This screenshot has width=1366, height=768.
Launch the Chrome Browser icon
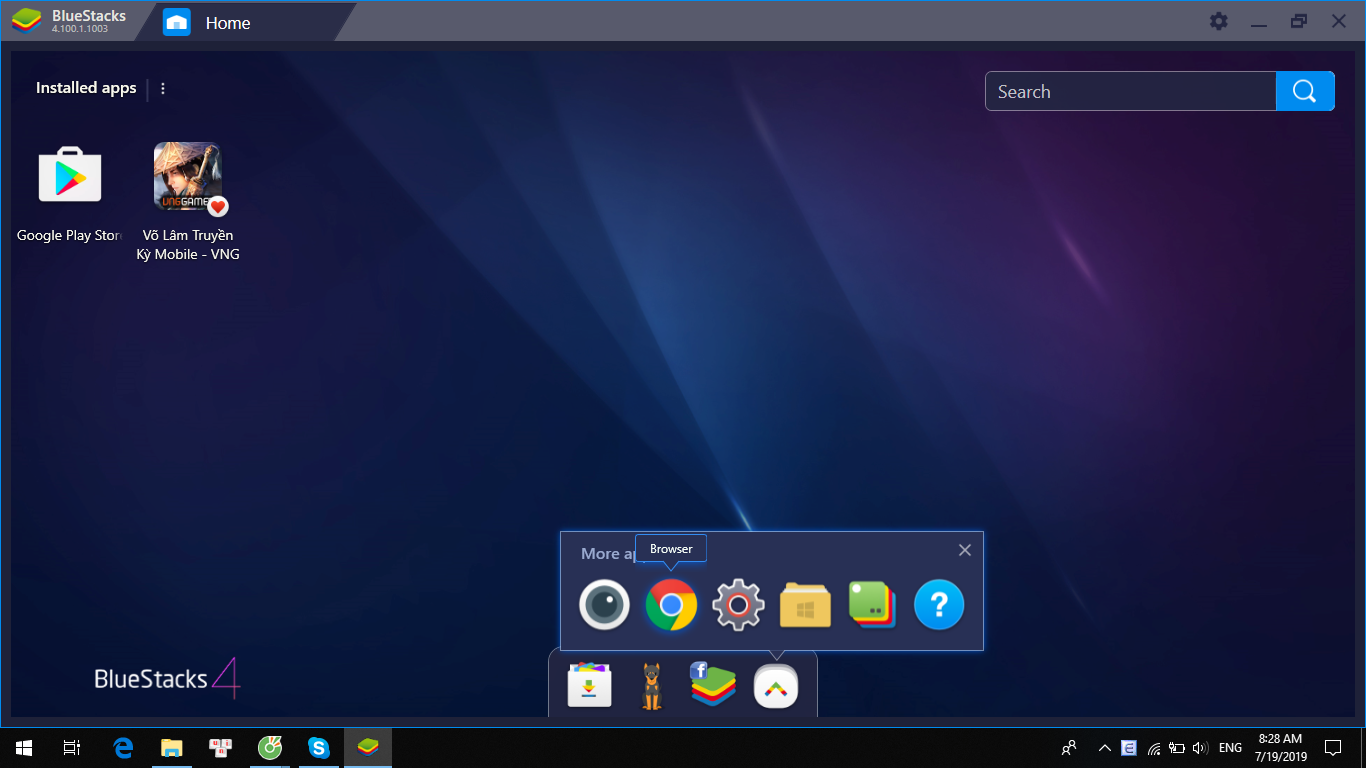[x=671, y=605]
